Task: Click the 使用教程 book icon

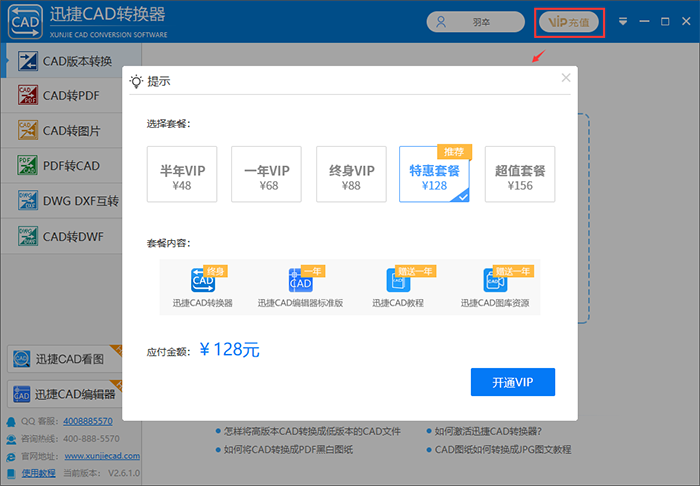Action: click(11, 473)
